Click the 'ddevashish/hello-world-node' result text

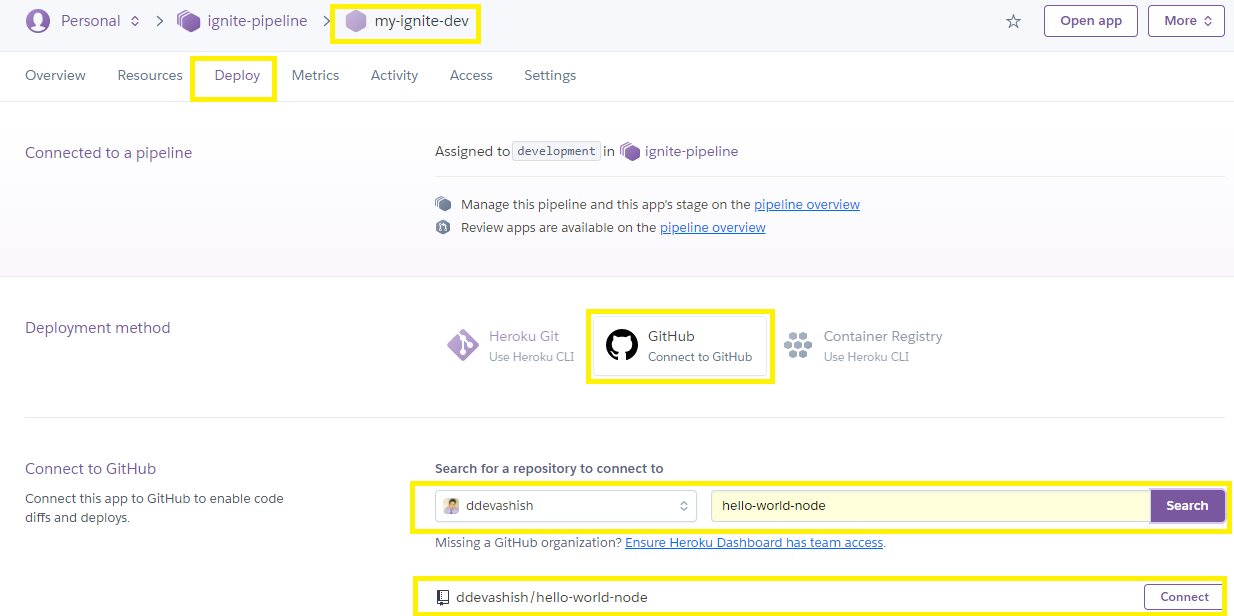click(552, 597)
